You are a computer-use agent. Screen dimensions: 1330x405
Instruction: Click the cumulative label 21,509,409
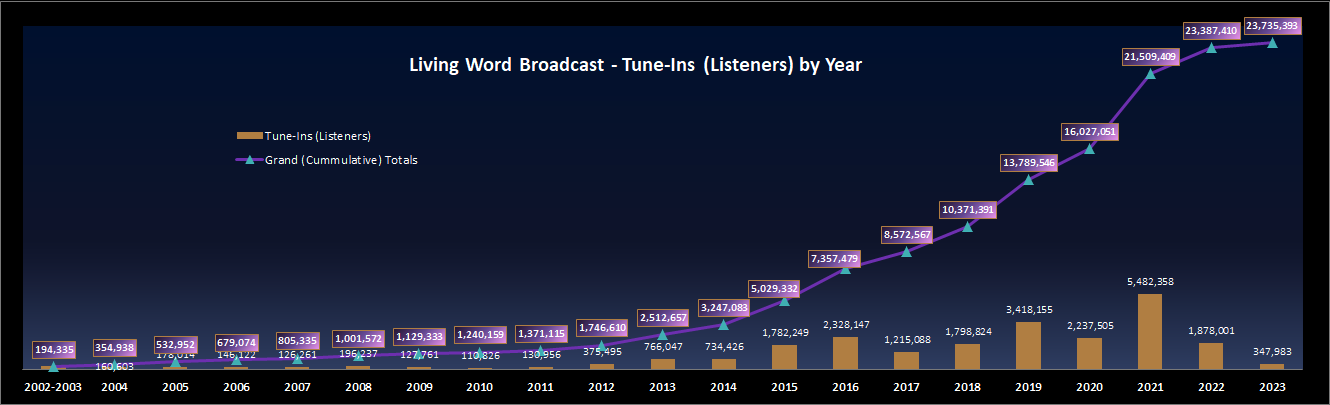[1150, 57]
